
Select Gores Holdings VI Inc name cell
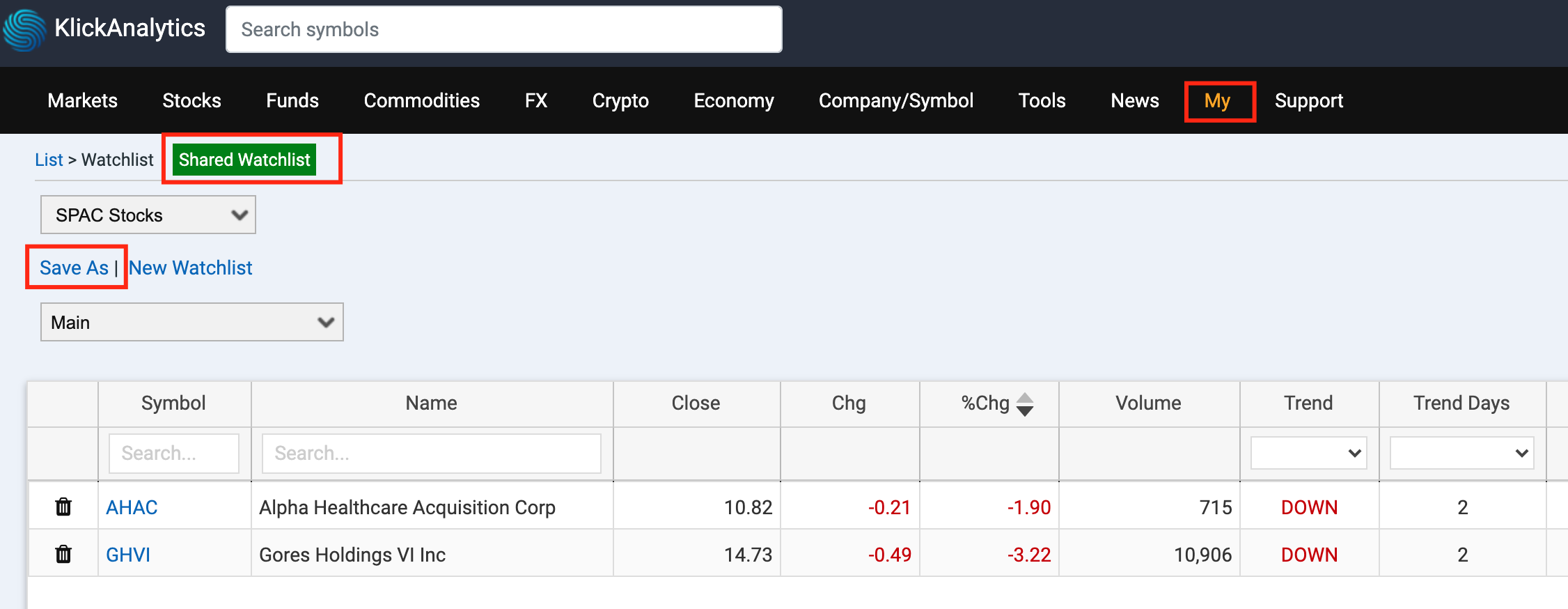tap(352, 555)
